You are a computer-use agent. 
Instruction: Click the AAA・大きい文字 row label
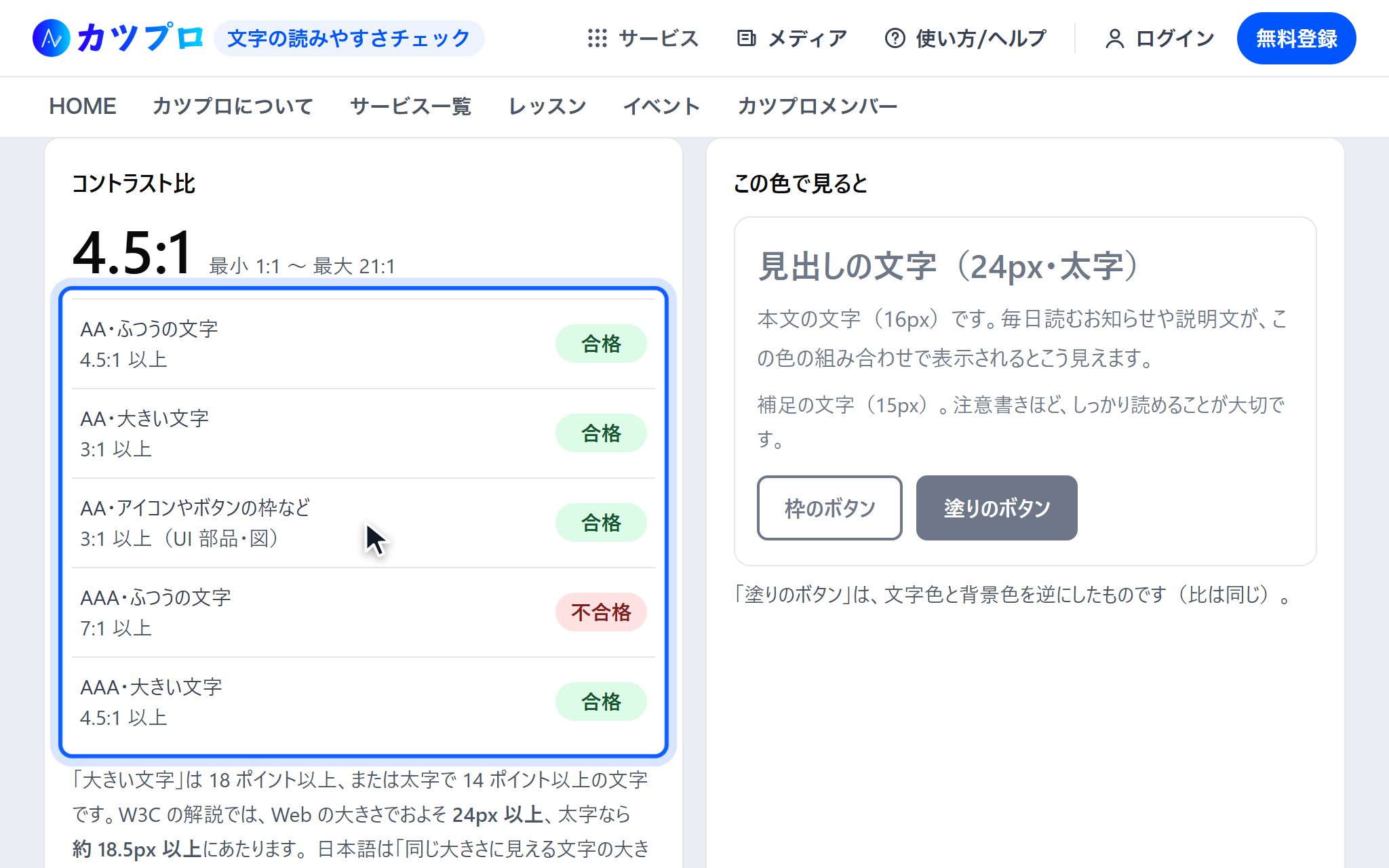pos(151,688)
